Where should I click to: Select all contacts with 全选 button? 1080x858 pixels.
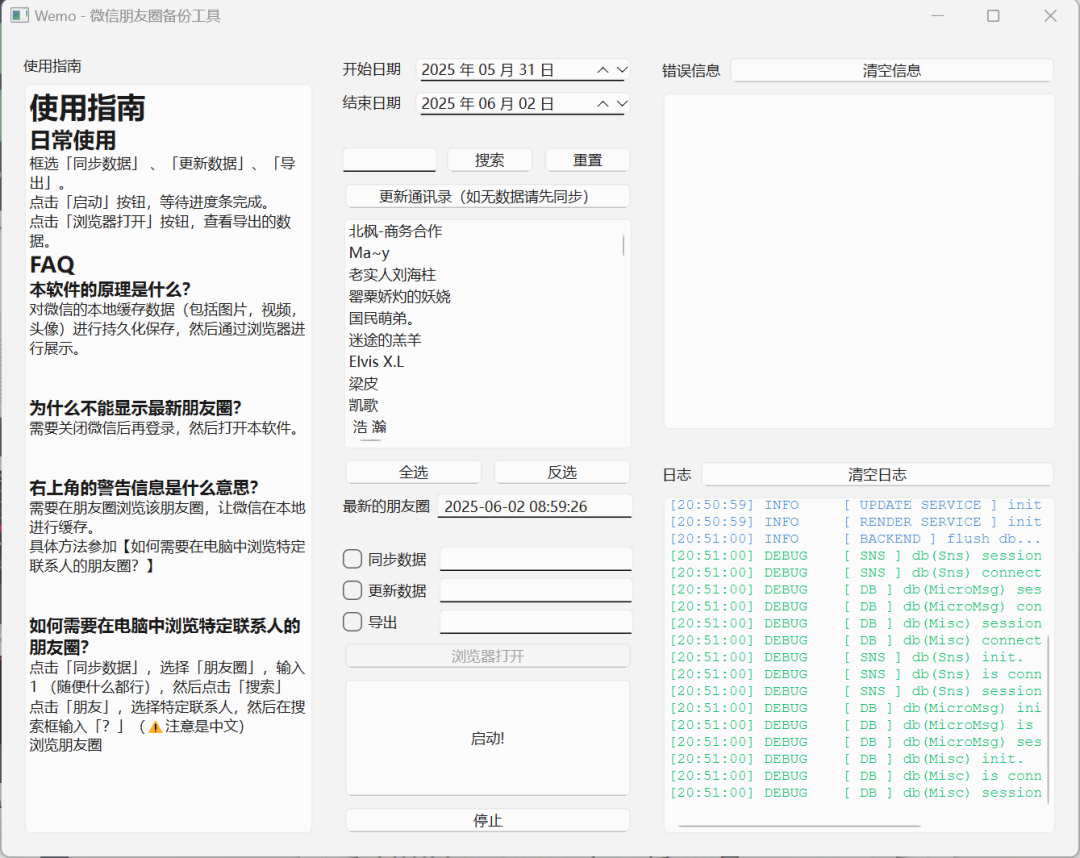point(413,471)
